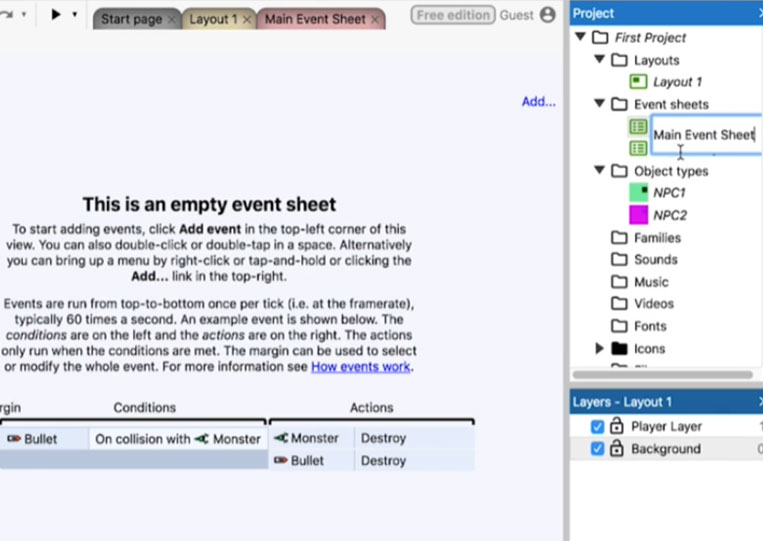Click inside the Main Event Sheet rename field

tap(706, 135)
